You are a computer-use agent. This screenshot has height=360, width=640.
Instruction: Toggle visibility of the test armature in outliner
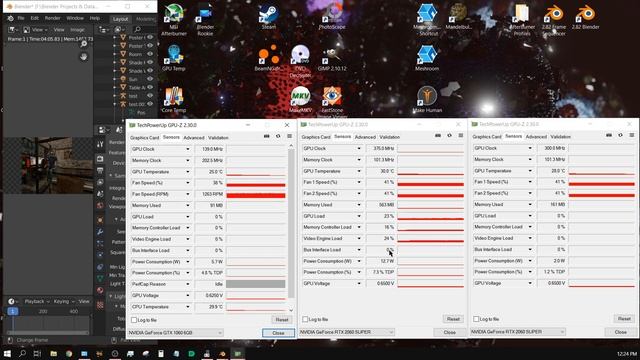[x=150, y=96]
